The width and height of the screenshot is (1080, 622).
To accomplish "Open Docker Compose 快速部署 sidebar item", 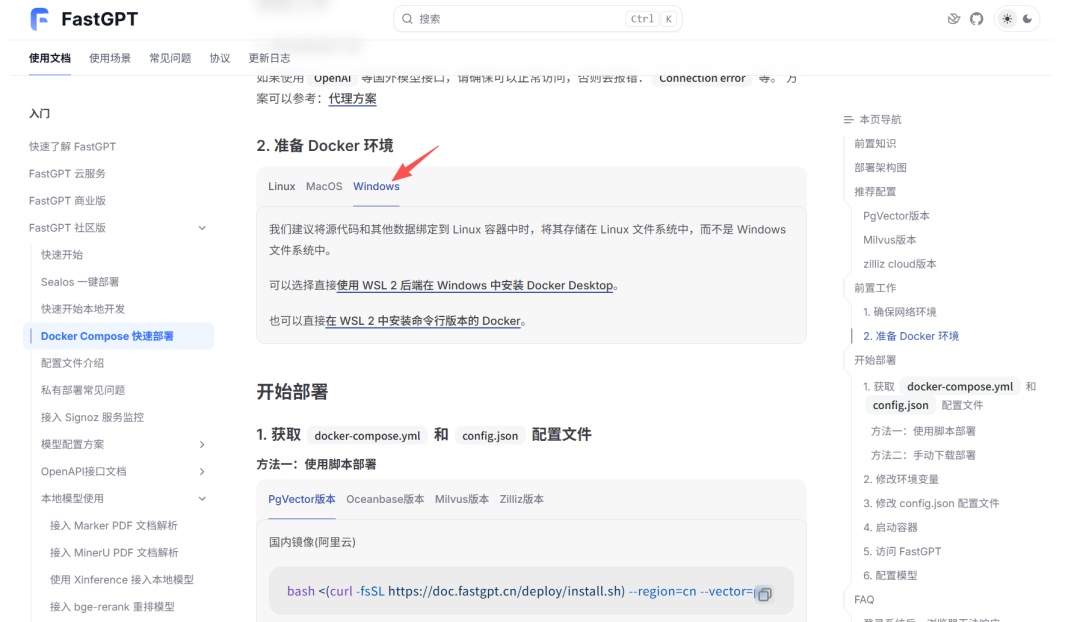I will click(x=119, y=336).
